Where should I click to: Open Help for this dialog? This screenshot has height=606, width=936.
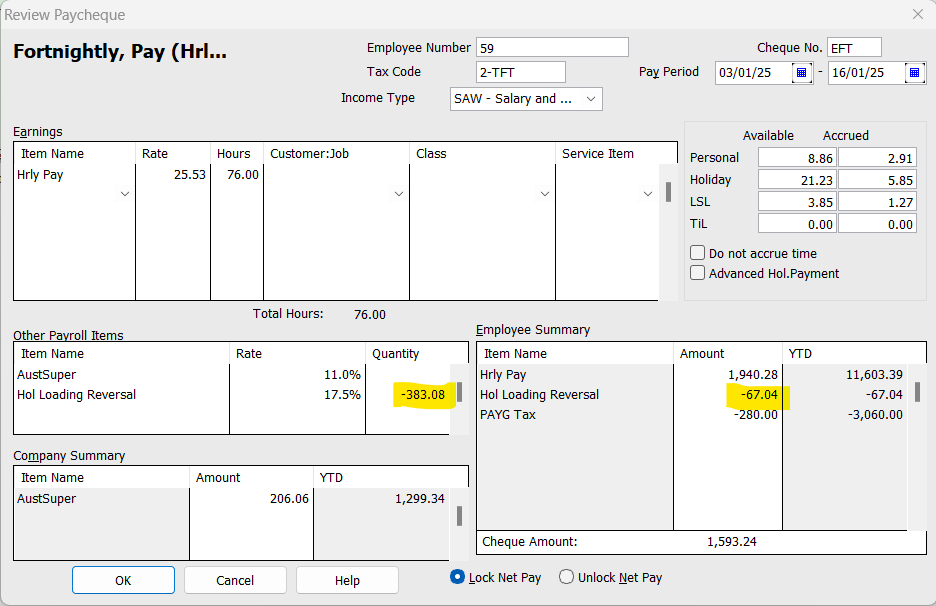pyautogui.click(x=347, y=580)
